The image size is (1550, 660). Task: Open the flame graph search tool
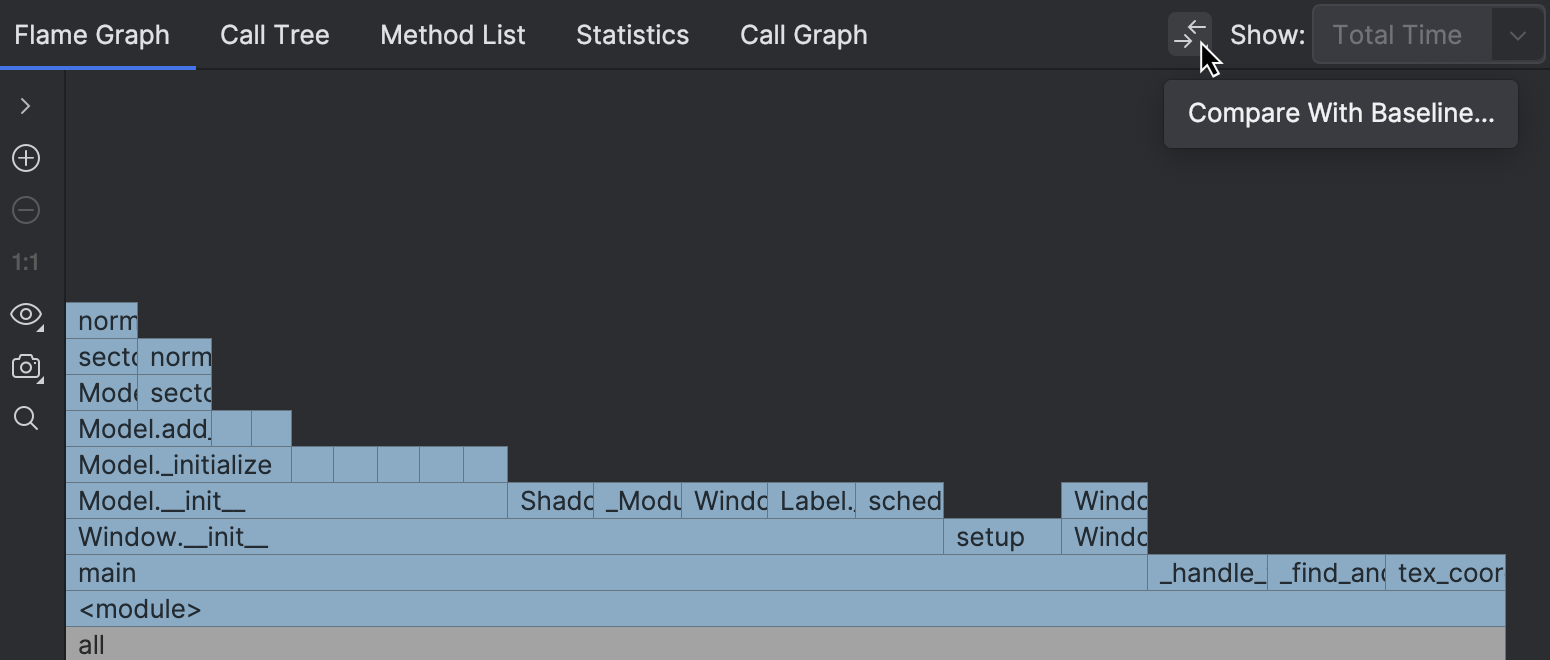[x=26, y=418]
